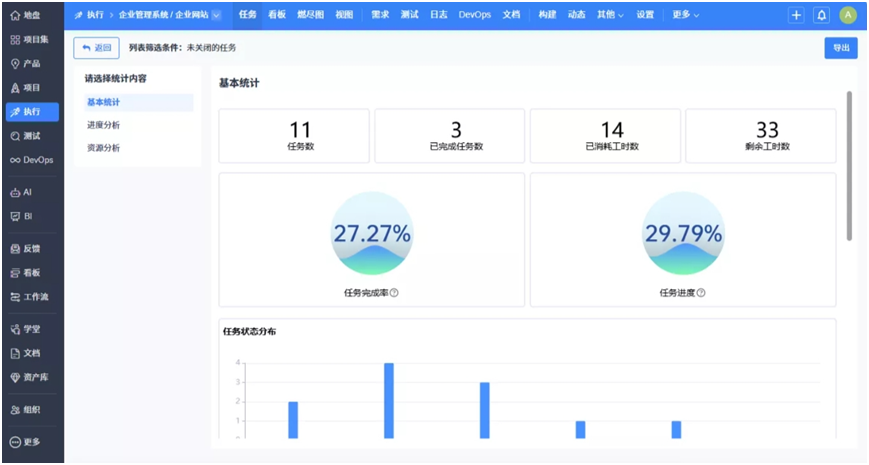The height and width of the screenshot is (465, 869).
Task: Click the chart bar with value 2
Action: (293, 420)
